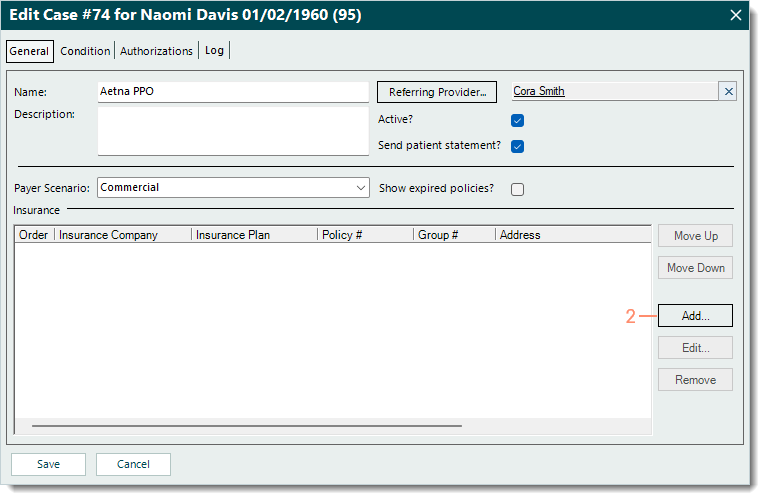Toggle Send patient statement checkbox
This screenshot has width=765, height=500.
pos(517,146)
